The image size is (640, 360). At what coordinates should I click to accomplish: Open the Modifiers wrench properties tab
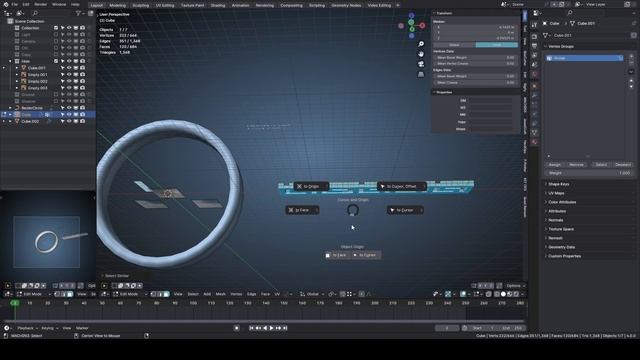click(534, 96)
